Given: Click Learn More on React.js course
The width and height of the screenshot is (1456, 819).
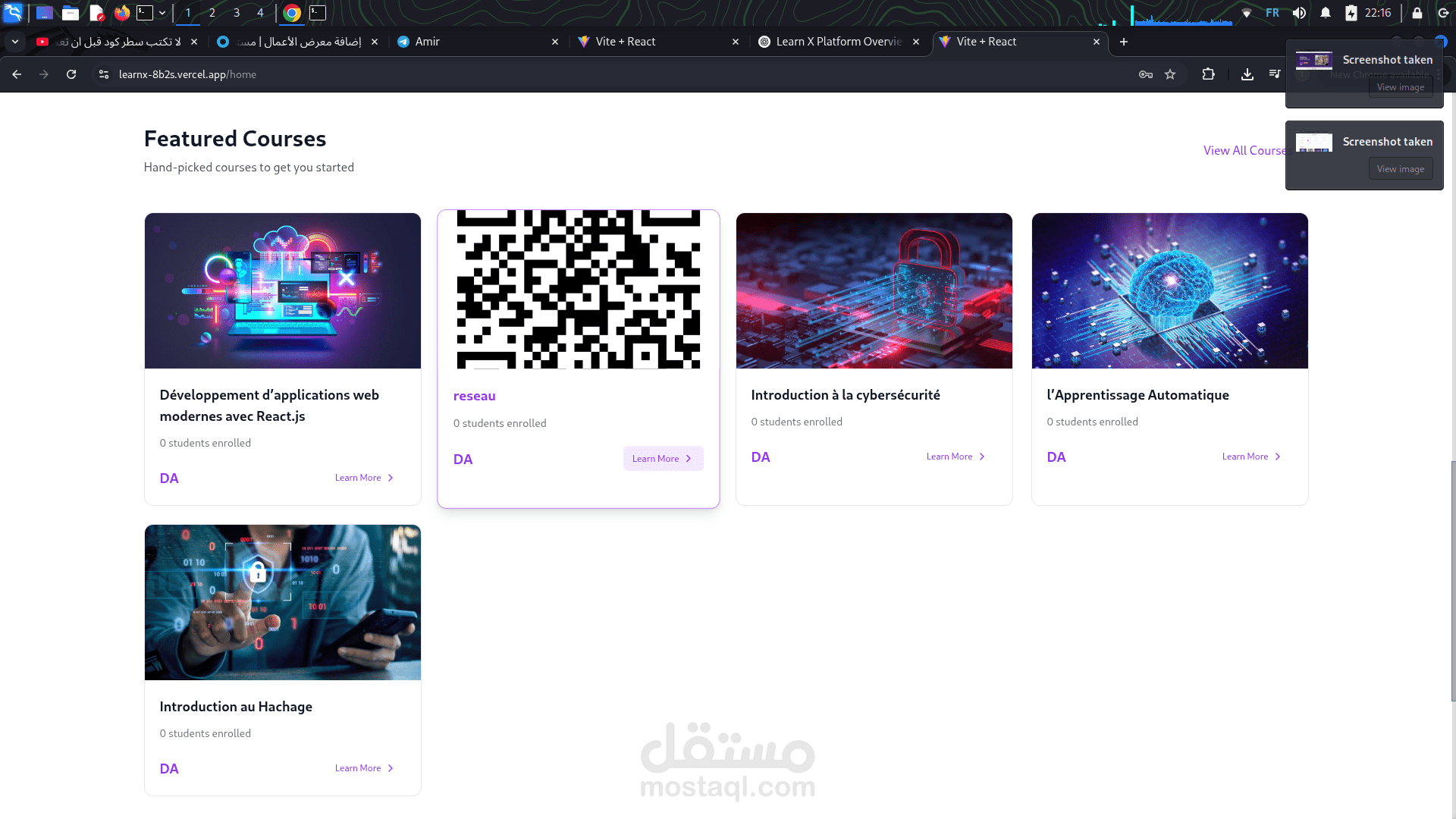Looking at the screenshot, I should [364, 478].
